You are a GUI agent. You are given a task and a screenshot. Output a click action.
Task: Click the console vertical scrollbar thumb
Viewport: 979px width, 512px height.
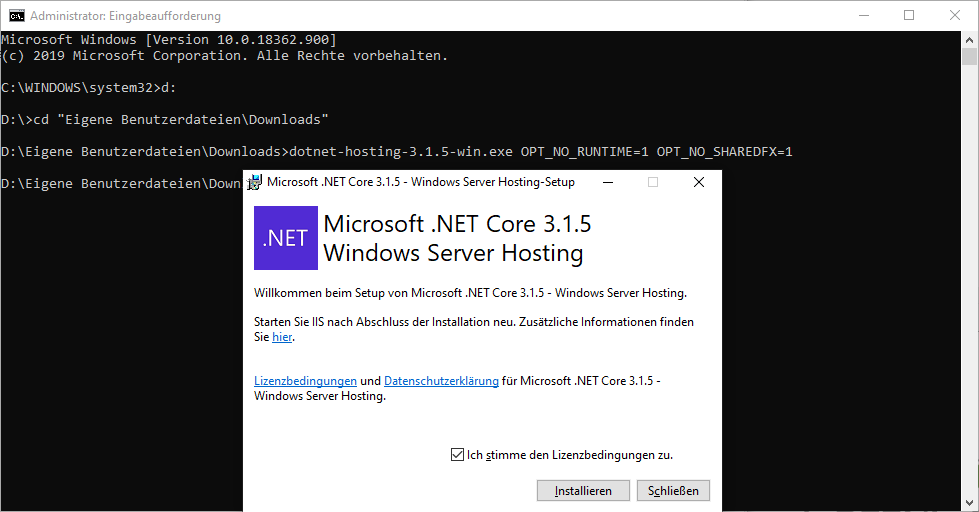click(969, 56)
